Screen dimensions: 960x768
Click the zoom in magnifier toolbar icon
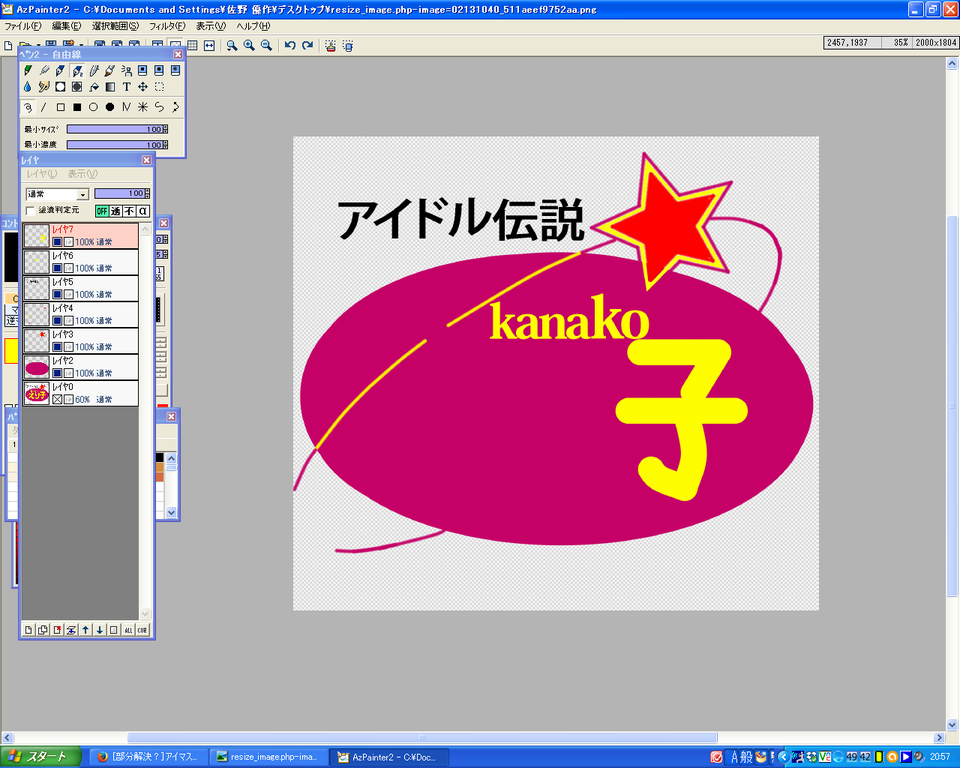point(249,45)
